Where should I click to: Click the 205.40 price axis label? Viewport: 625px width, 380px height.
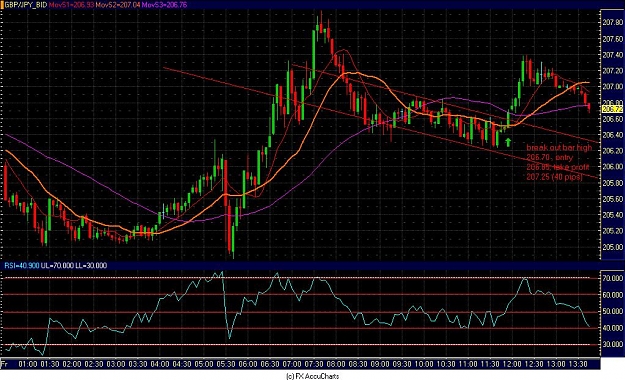[x=613, y=215]
